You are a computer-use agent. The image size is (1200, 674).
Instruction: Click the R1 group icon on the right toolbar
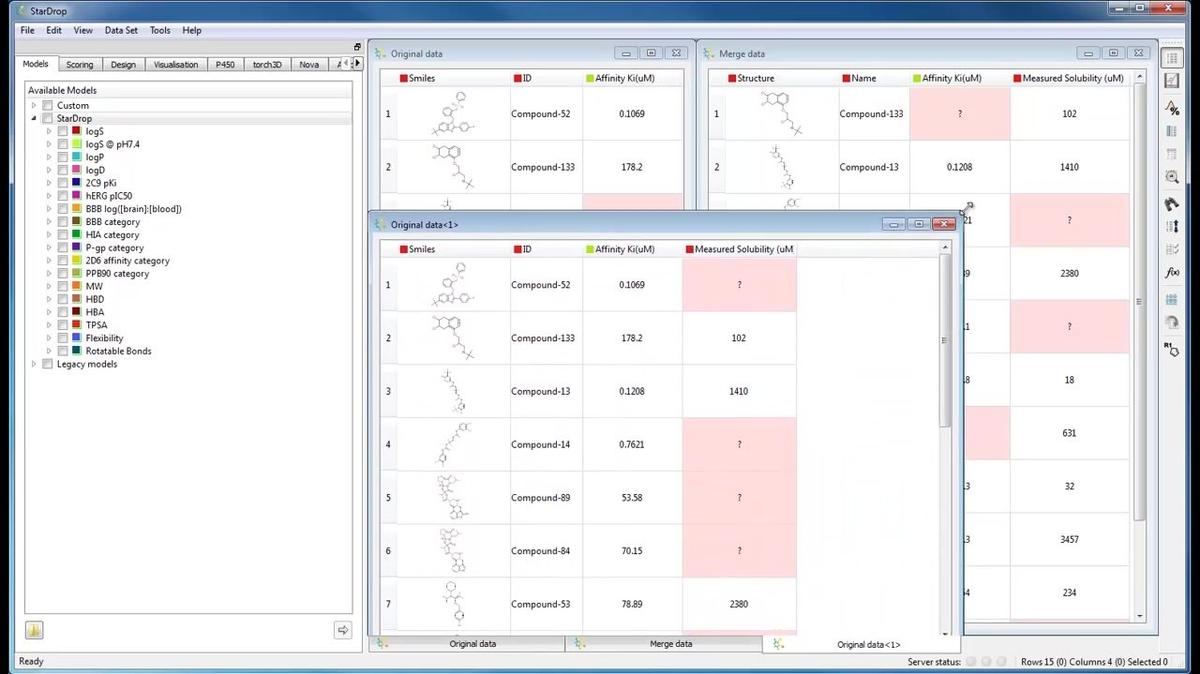coord(1172,345)
